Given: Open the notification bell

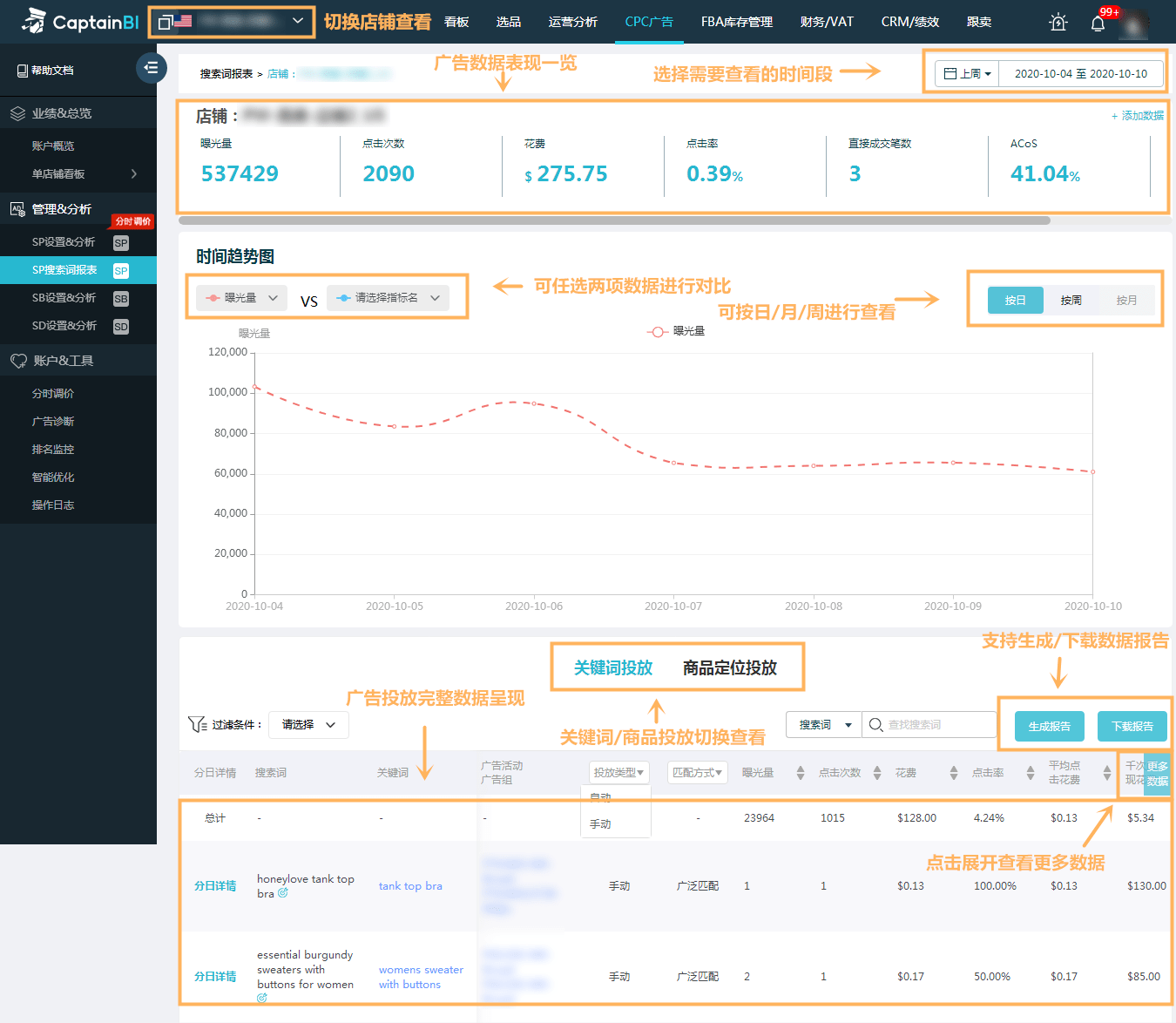Looking at the screenshot, I should [1098, 23].
